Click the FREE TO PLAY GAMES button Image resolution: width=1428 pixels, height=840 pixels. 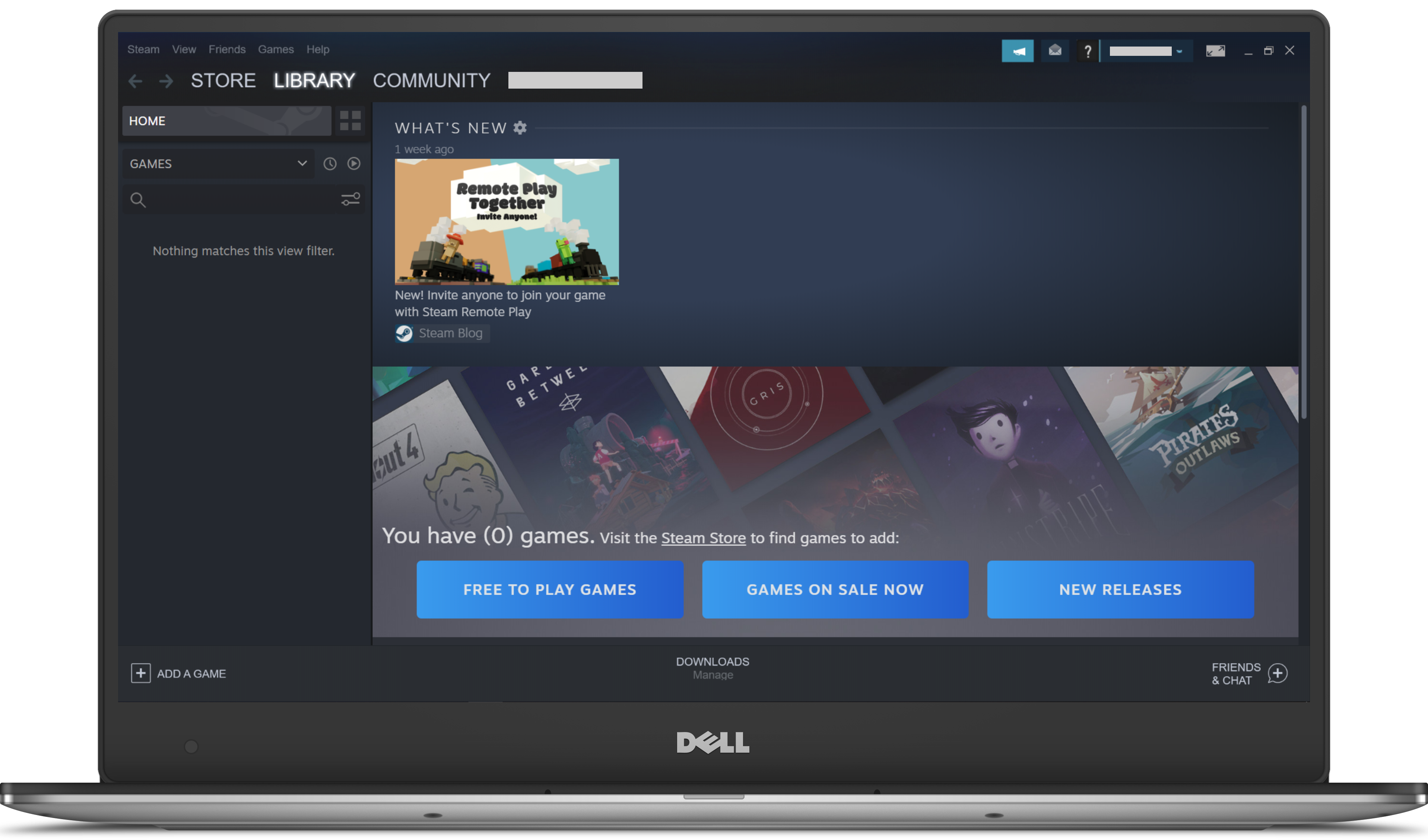coord(550,589)
